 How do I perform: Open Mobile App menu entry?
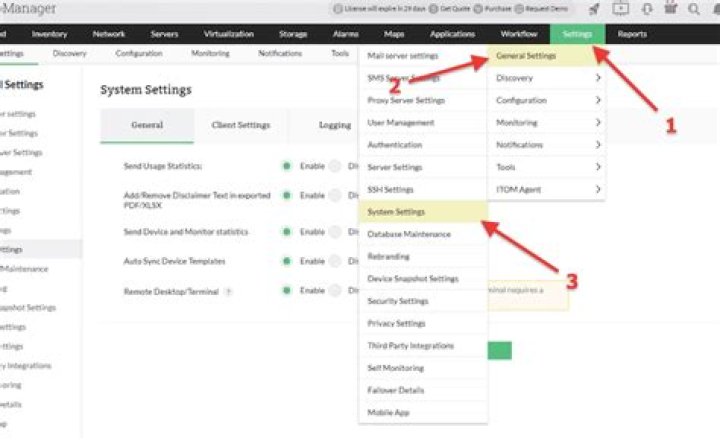pos(422,413)
